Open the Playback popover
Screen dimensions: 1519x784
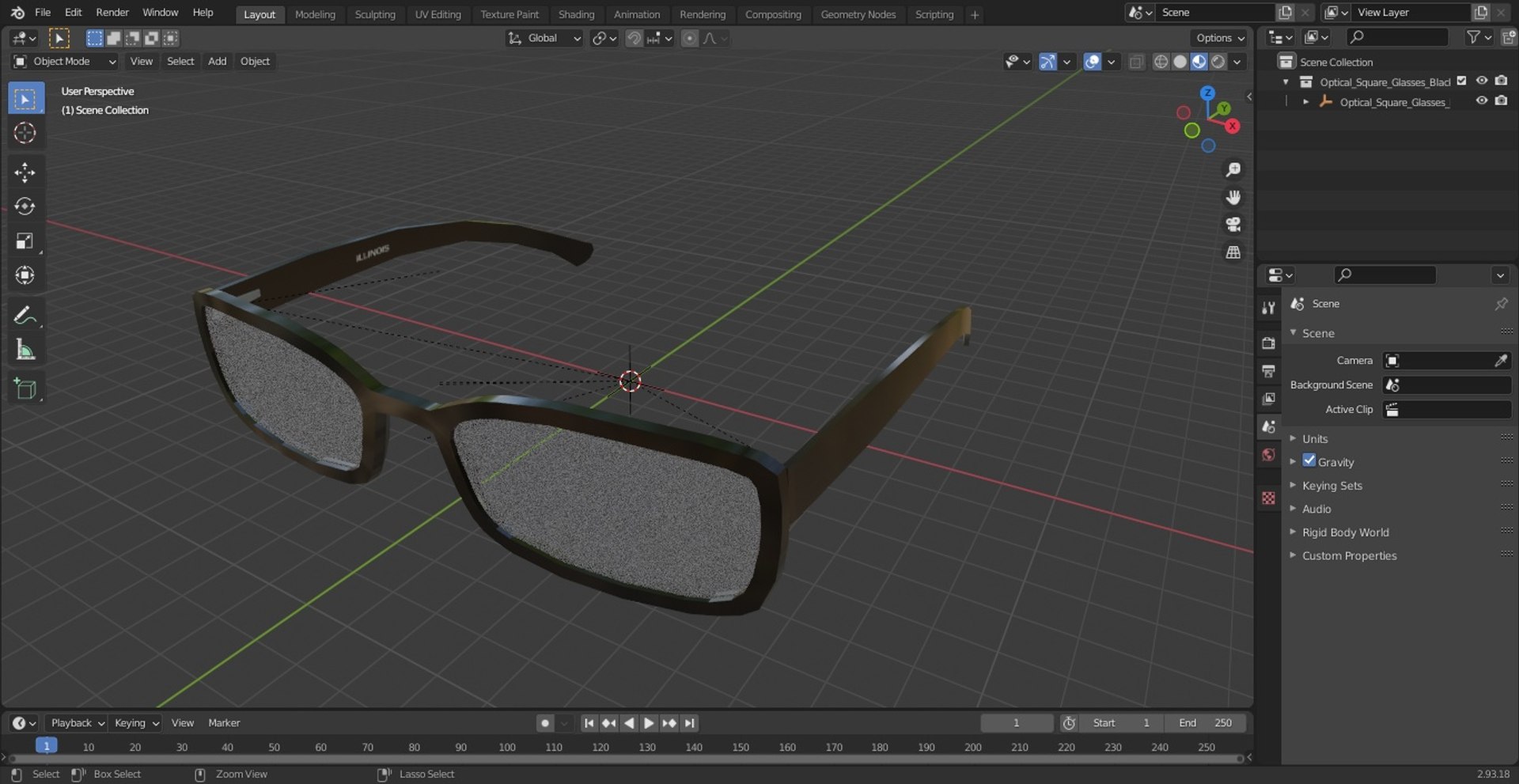(78, 723)
